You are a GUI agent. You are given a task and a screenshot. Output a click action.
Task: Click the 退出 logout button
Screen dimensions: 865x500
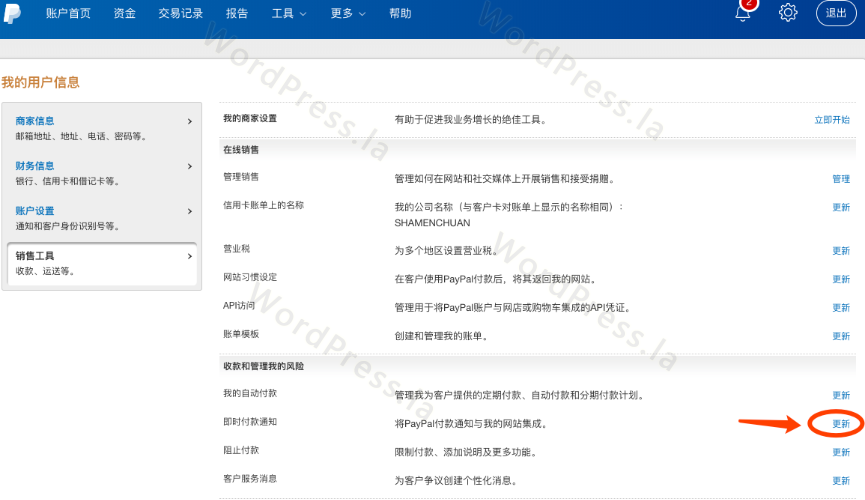coord(836,13)
